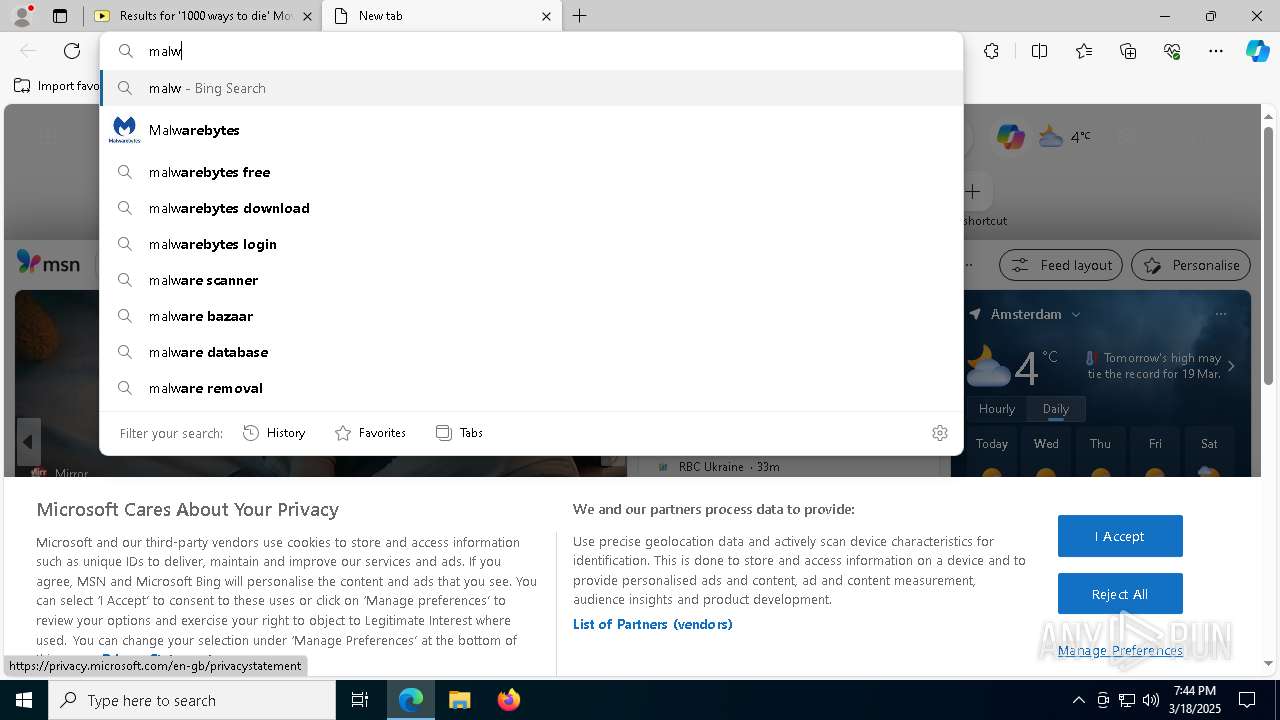Select 'malwarebytes free' suggestion
The image size is (1280, 720).
(531, 172)
